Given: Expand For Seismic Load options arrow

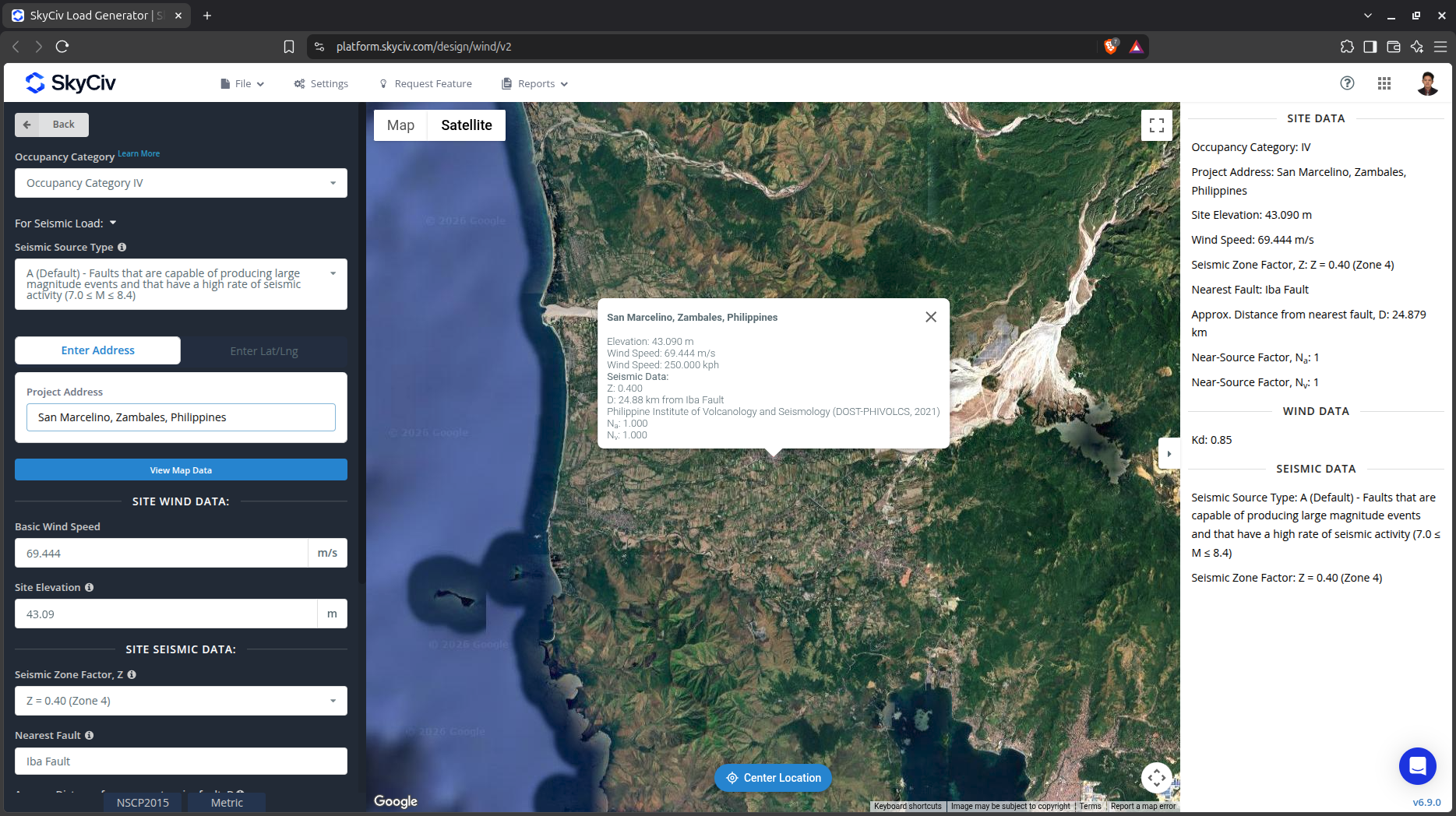Looking at the screenshot, I should tap(113, 223).
